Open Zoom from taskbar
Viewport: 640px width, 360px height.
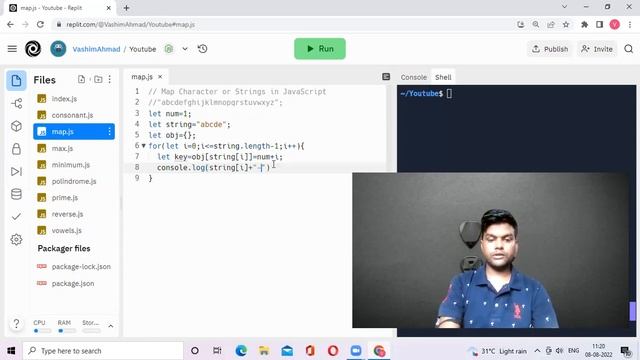pyautogui.click(x=356, y=351)
